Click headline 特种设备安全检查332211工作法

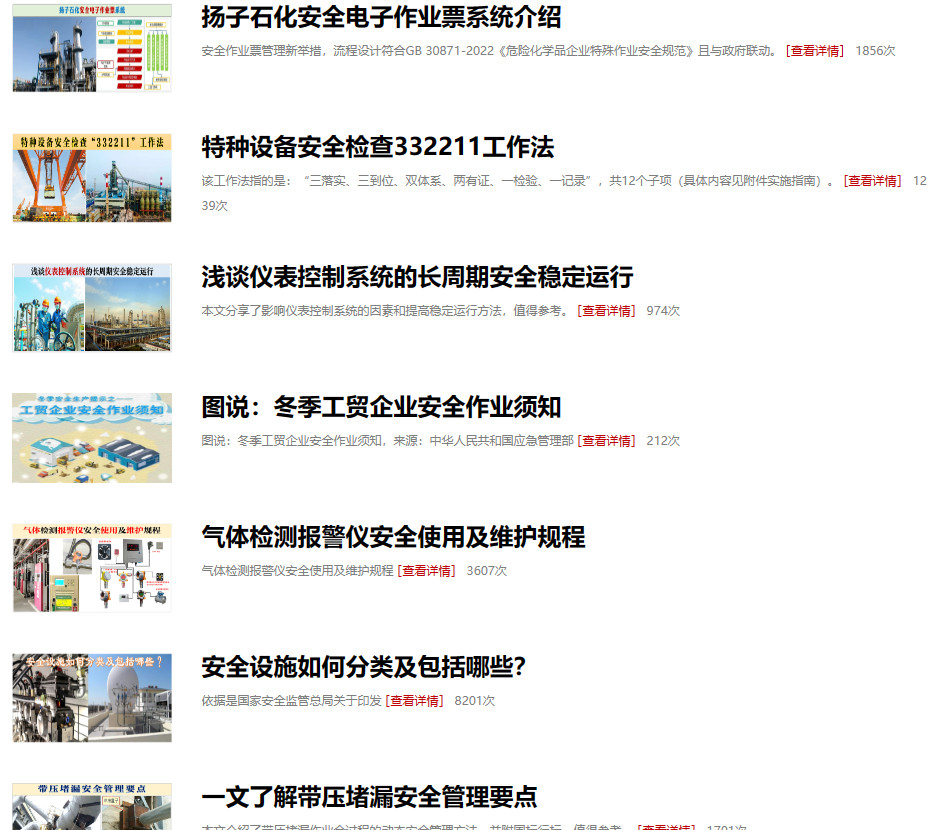(377, 147)
